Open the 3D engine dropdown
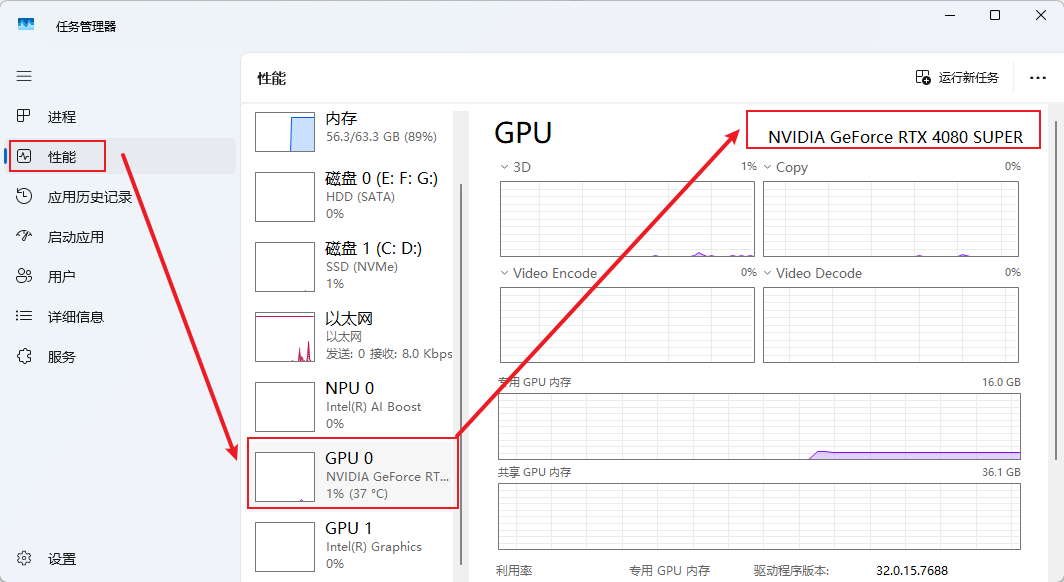The image size is (1064, 582). 504,167
